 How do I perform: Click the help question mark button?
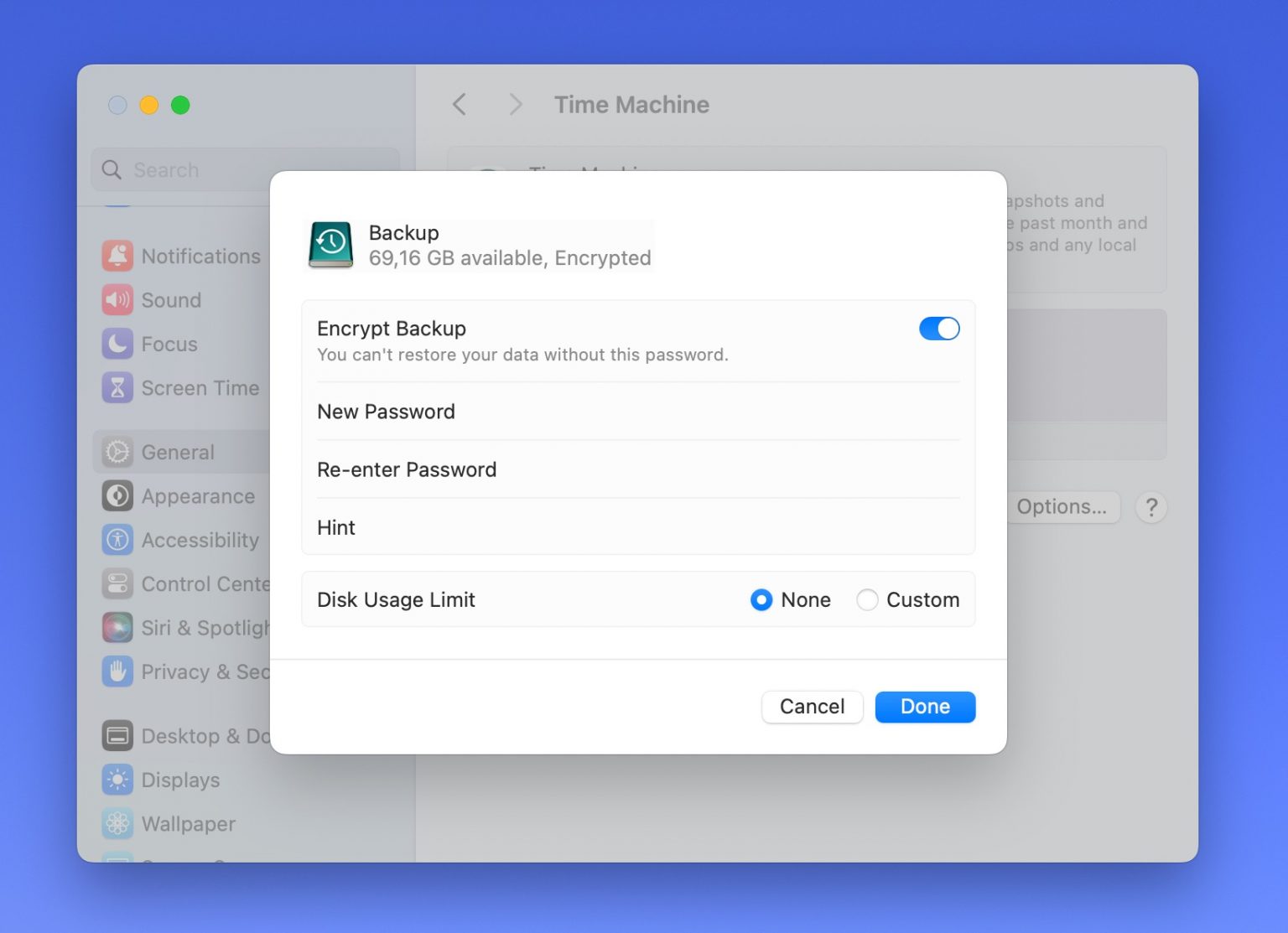point(1151,506)
